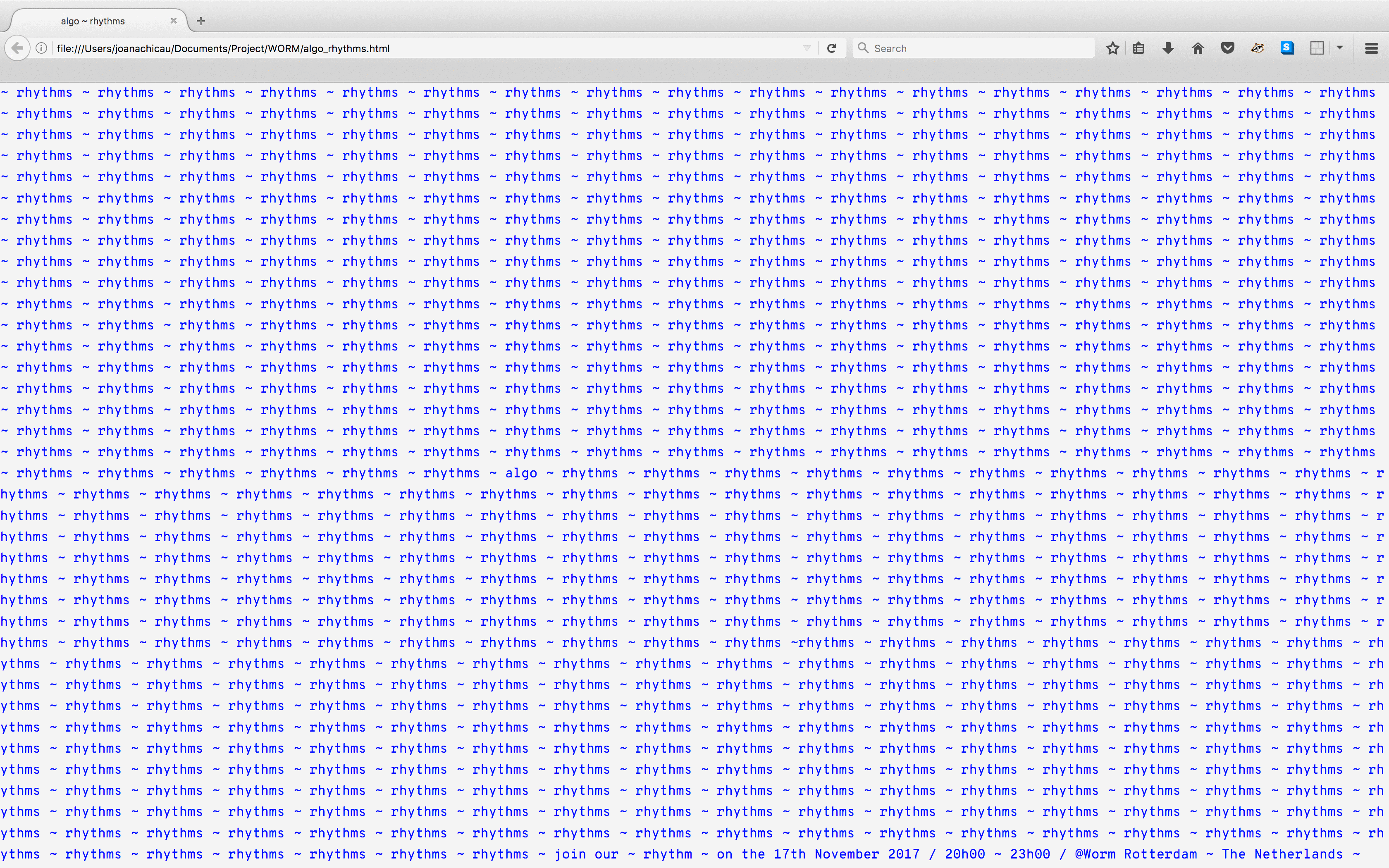The image size is (1389, 868).
Task: Show bookmarks list icon
Action: coord(1139,48)
